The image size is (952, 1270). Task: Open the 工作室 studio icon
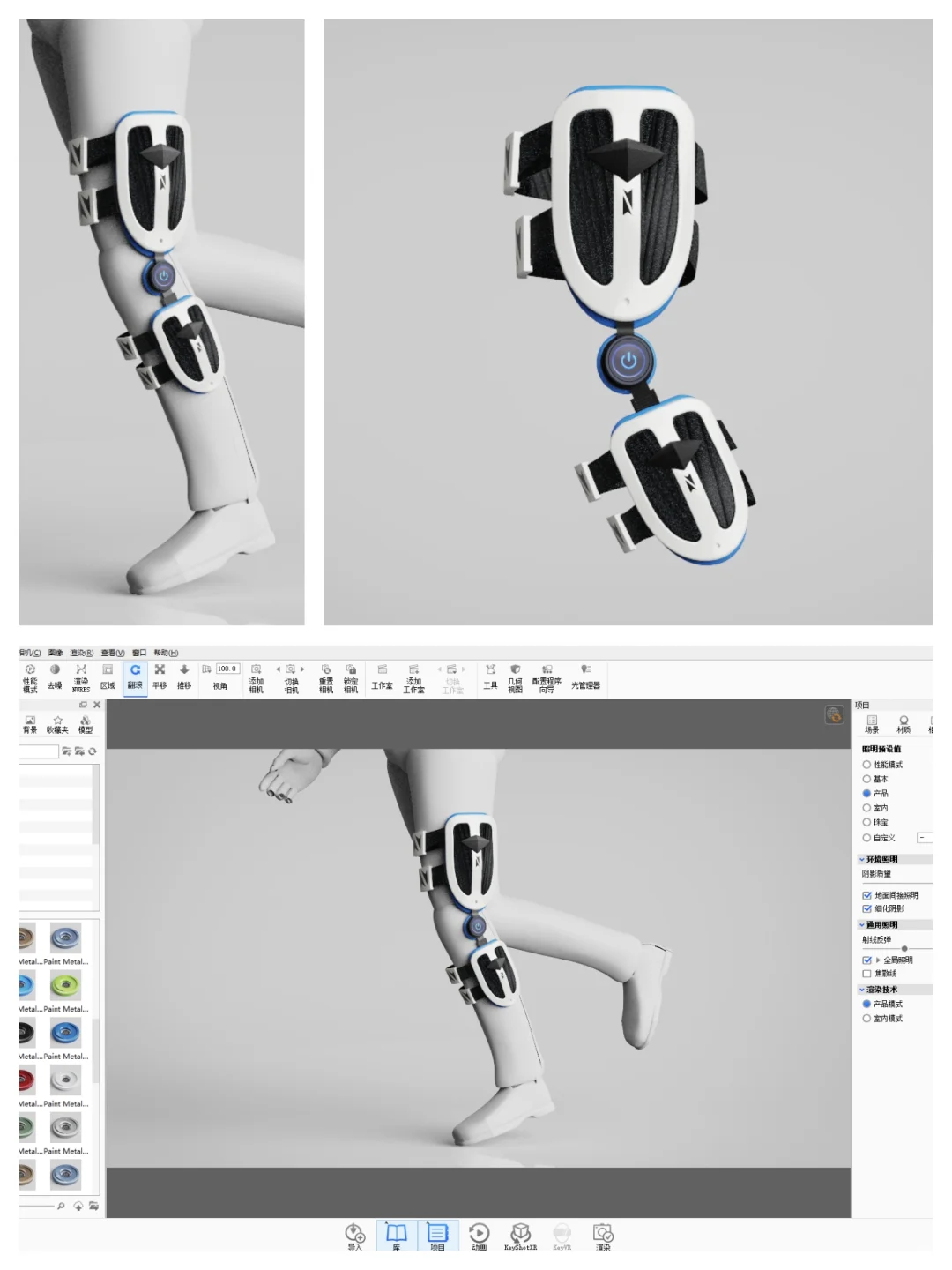tap(382, 677)
